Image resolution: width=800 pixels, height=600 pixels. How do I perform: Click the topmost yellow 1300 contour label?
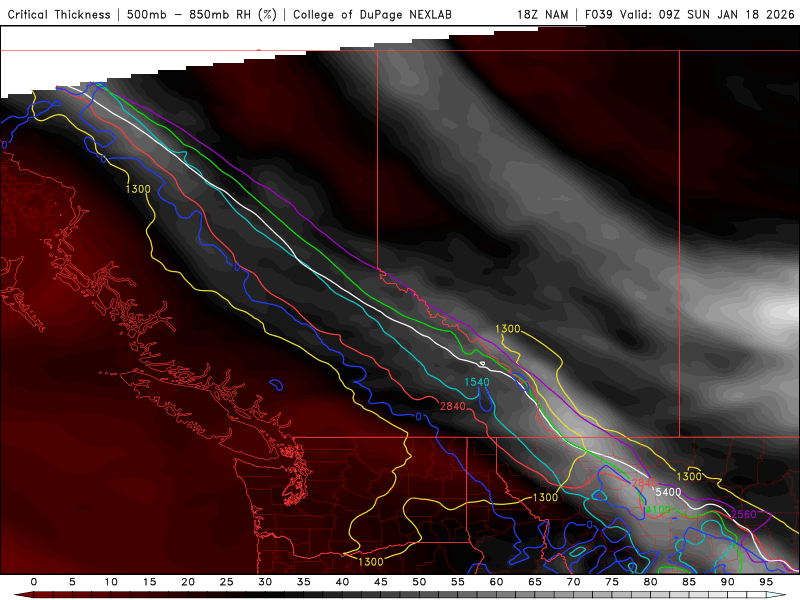pyautogui.click(x=138, y=189)
